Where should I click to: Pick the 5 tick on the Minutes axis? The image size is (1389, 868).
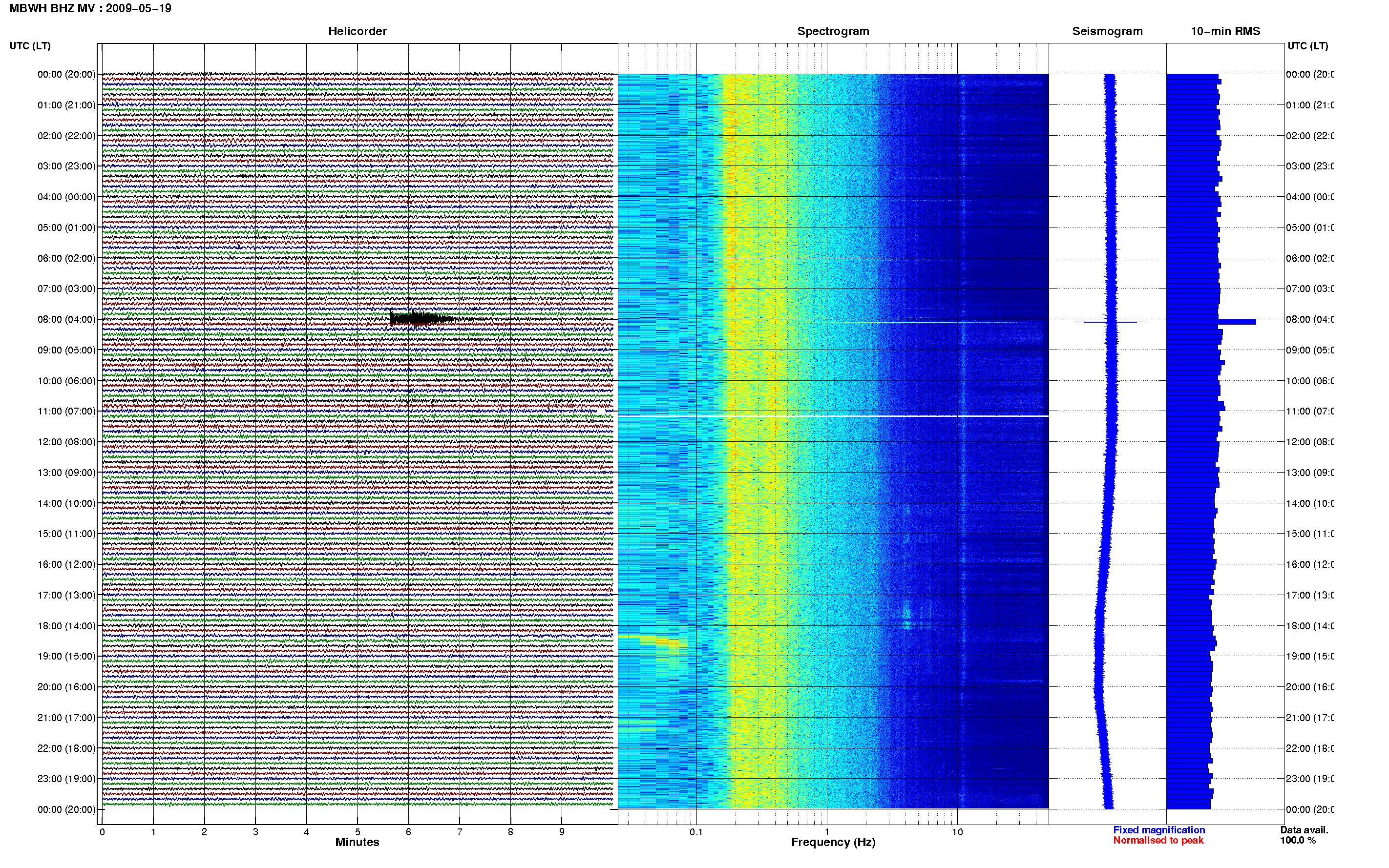358,832
